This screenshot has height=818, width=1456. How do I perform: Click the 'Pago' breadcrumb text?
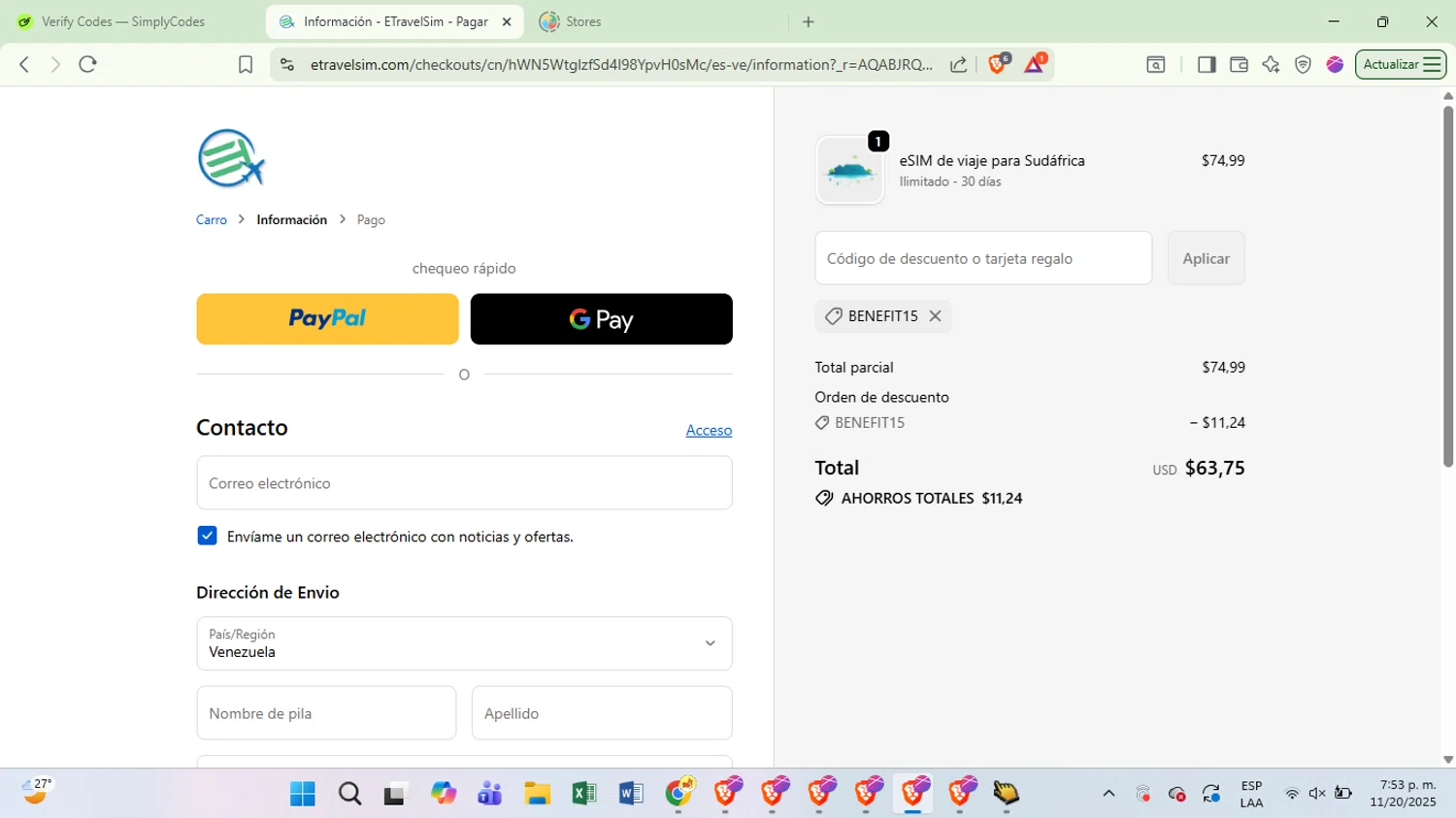371,220
